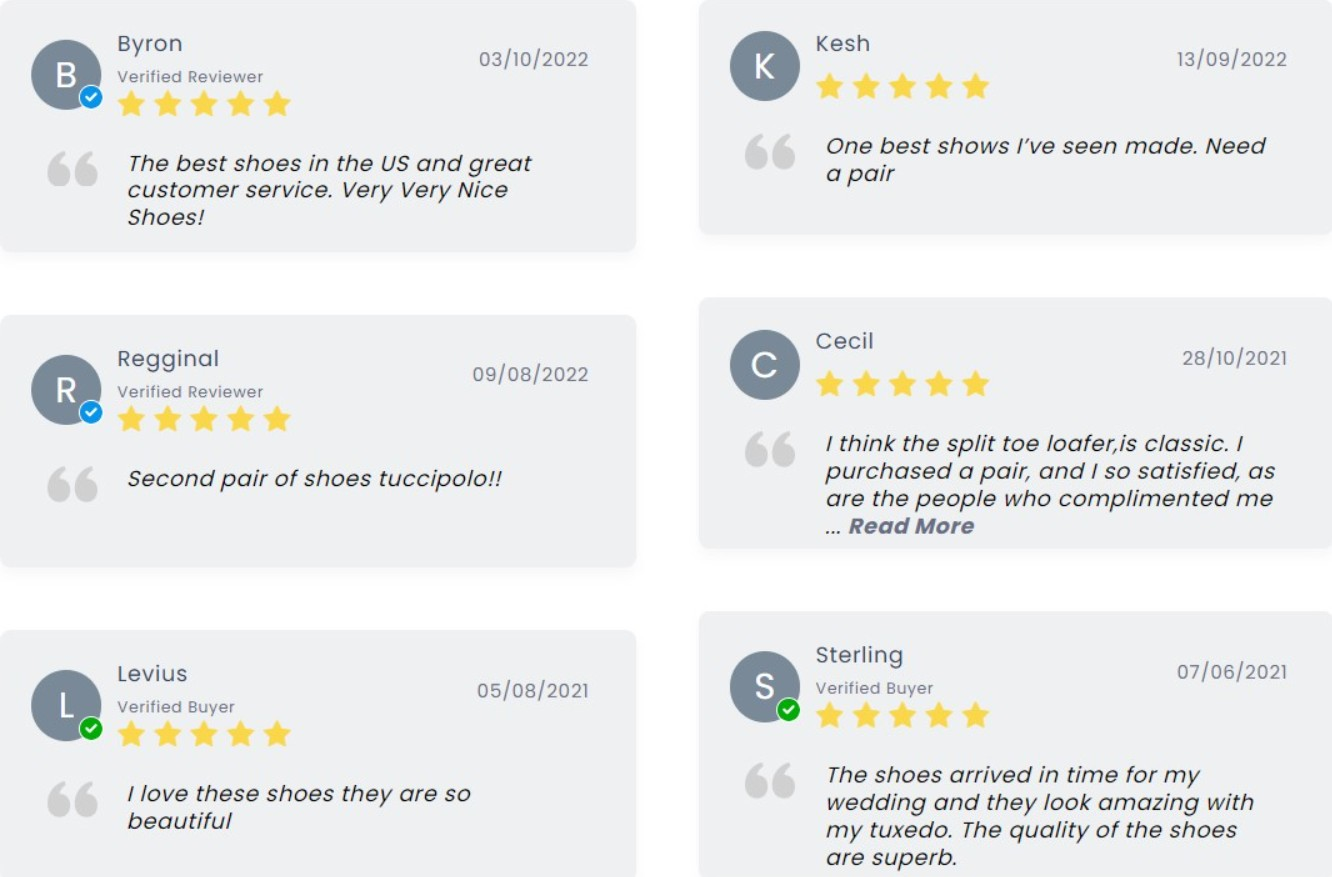The width and height of the screenshot is (1332, 877).
Task: Expand Cecil's review with Read More
Action: 911,526
